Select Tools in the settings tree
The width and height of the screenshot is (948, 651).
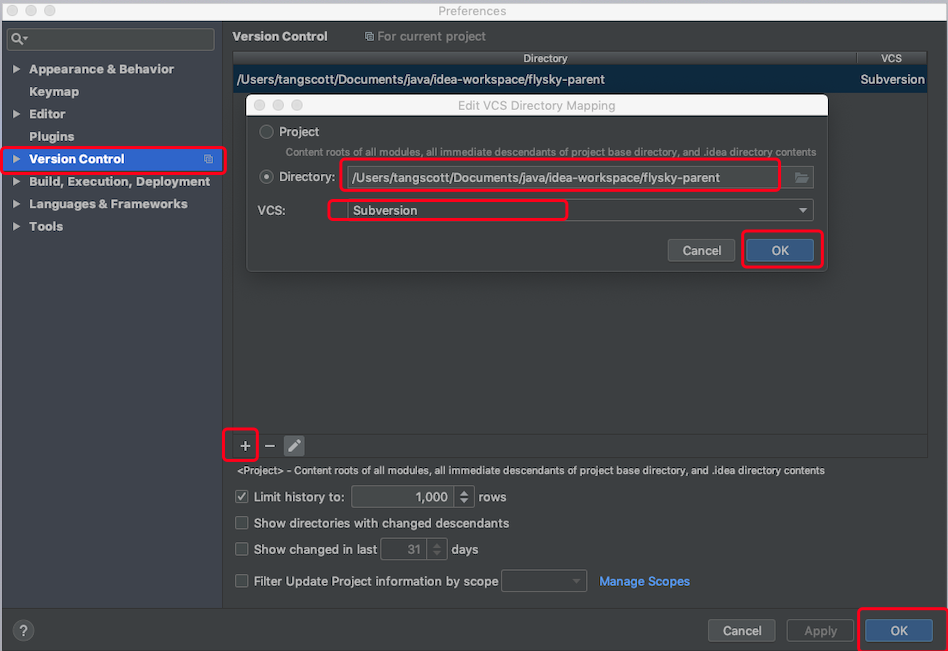coord(46,226)
